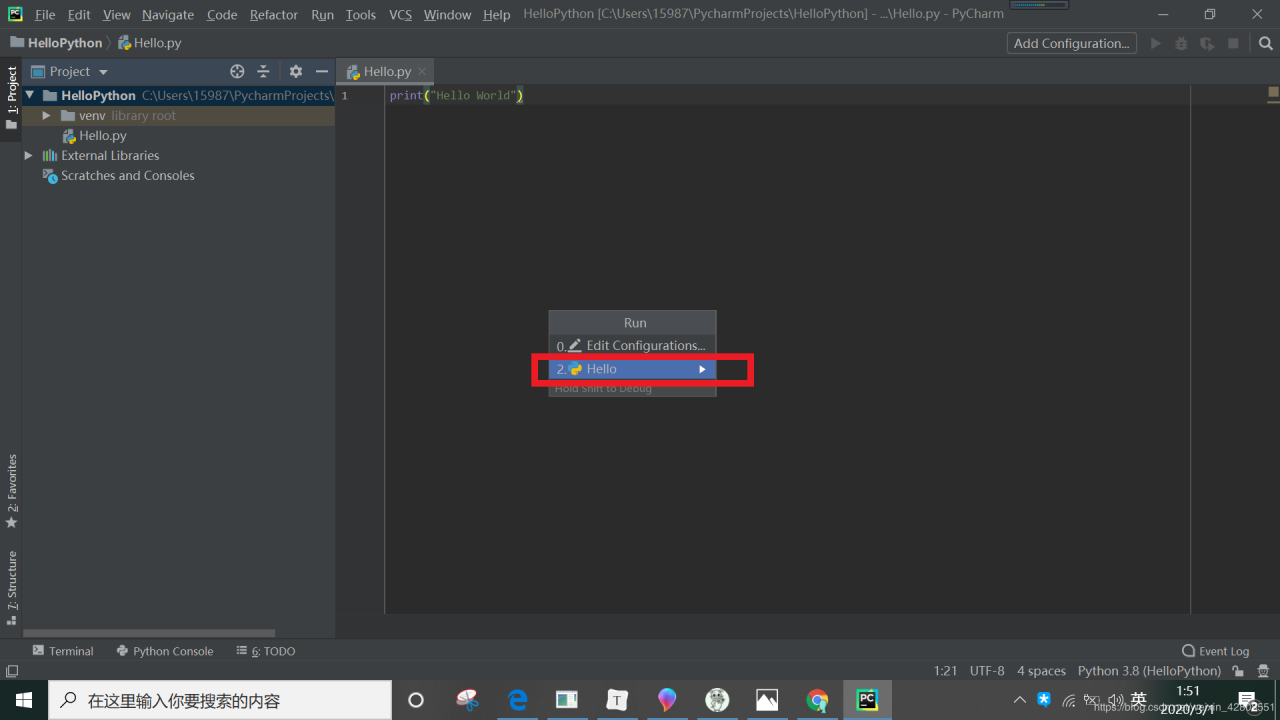Collapse the HelloPython project root node
Image resolution: width=1280 pixels, height=720 pixels.
(x=30, y=96)
